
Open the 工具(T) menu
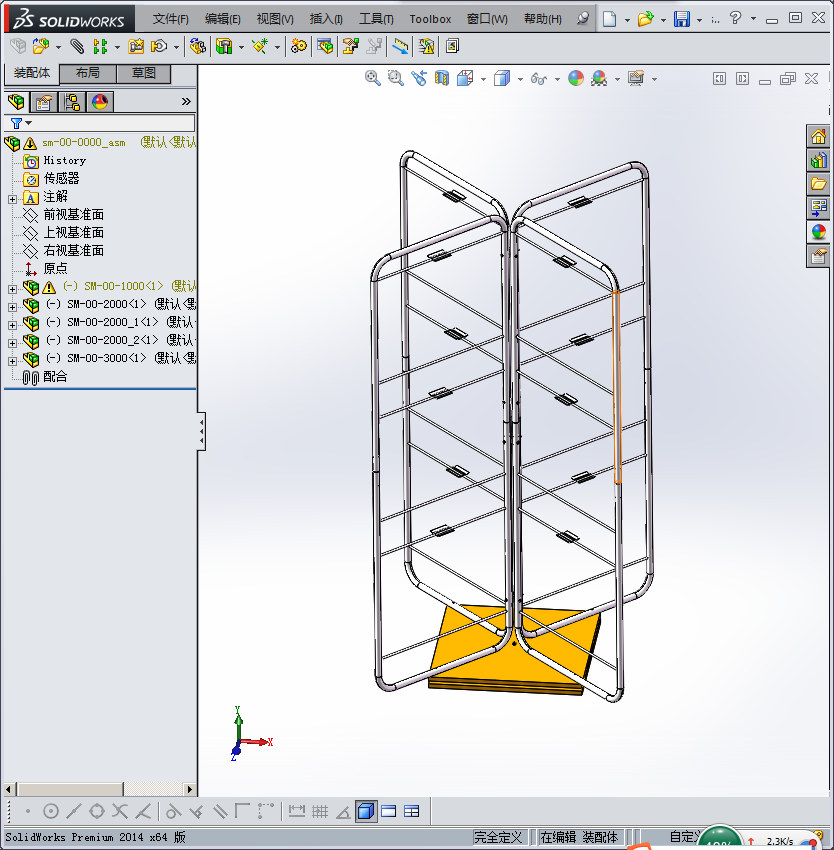376,19
